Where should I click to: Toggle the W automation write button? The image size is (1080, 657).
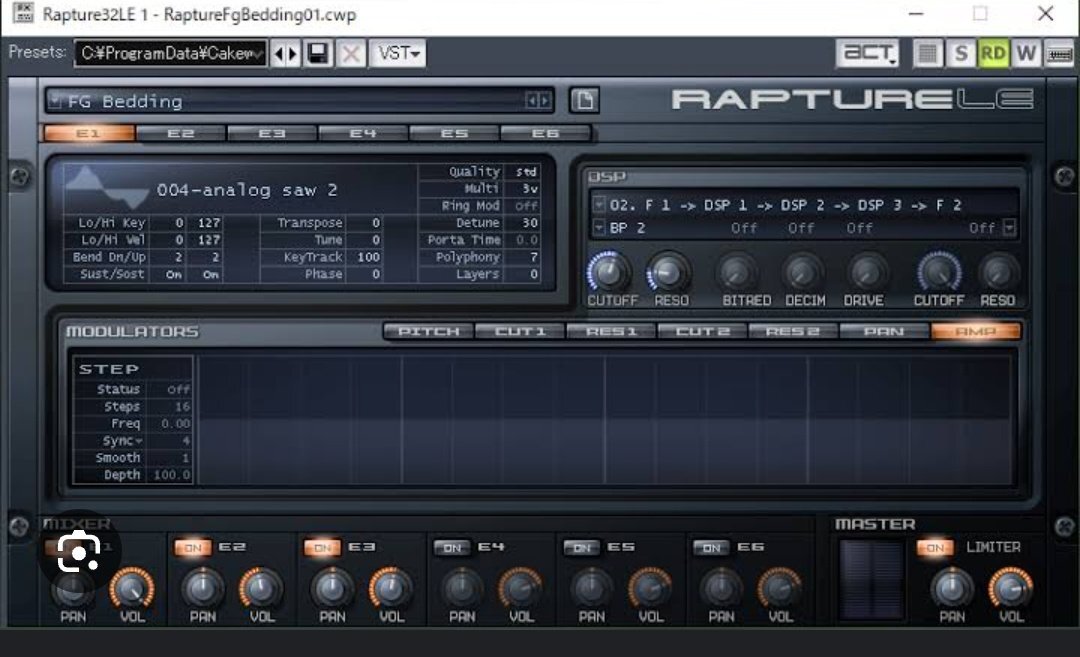coord(1026,53)
